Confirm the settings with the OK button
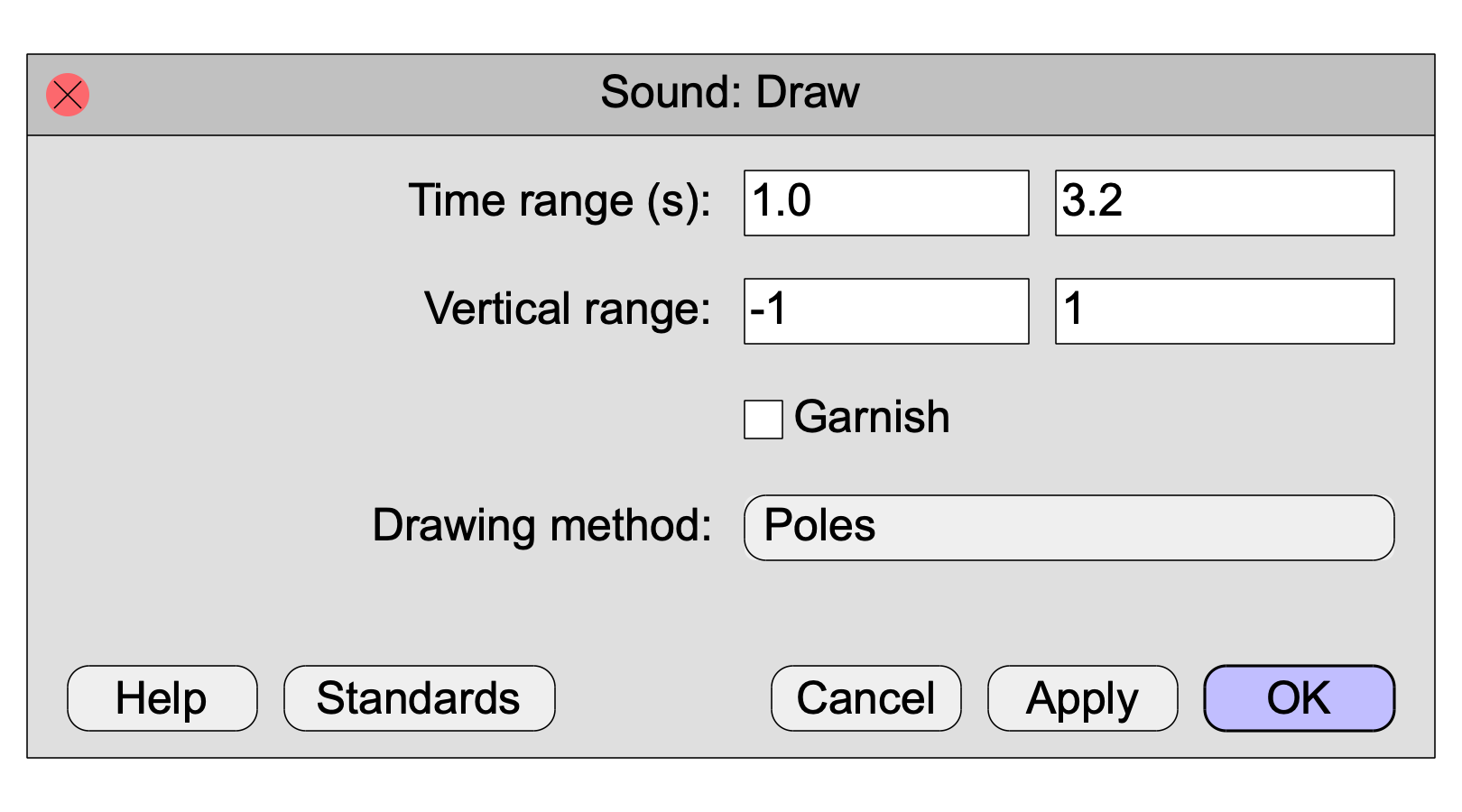The height and width of the screenshot is (812, 1462). click(x=1300, y=698)
